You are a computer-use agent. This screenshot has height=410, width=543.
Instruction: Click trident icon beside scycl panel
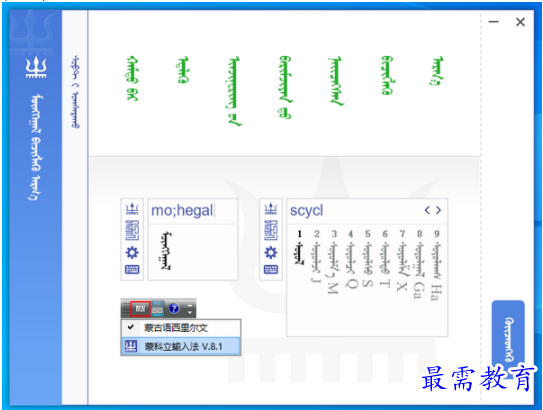270,209
